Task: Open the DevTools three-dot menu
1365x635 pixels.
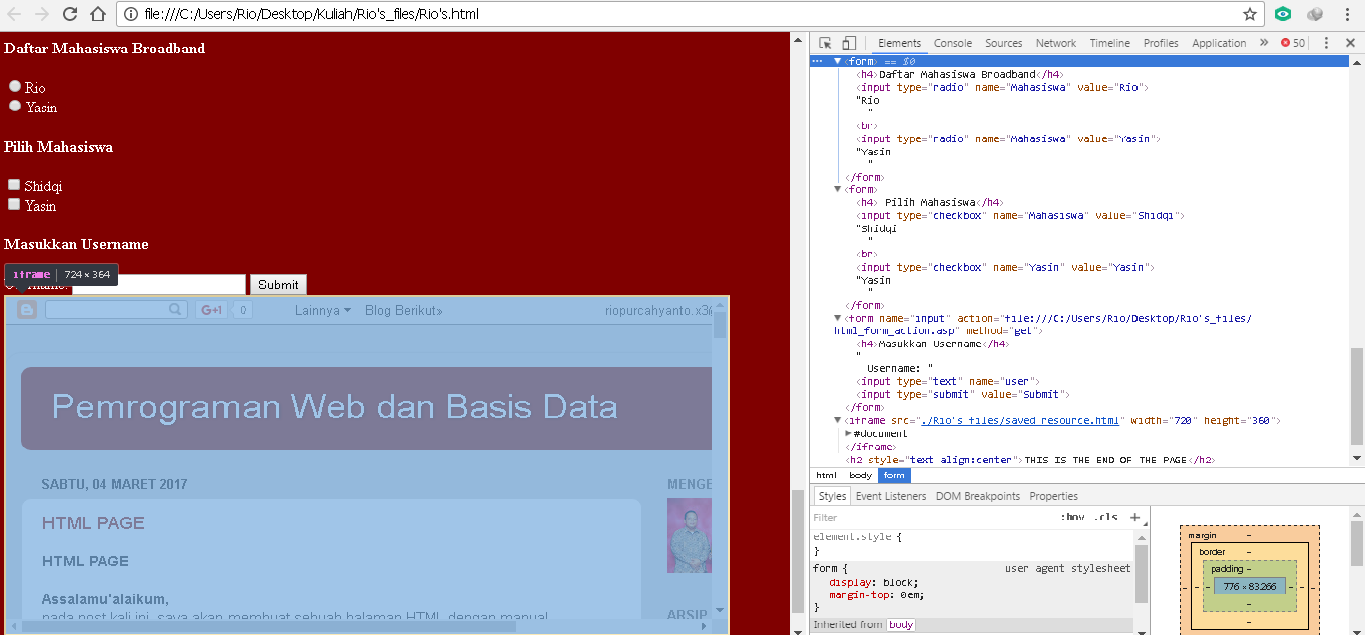Action: pos(1326,43)
